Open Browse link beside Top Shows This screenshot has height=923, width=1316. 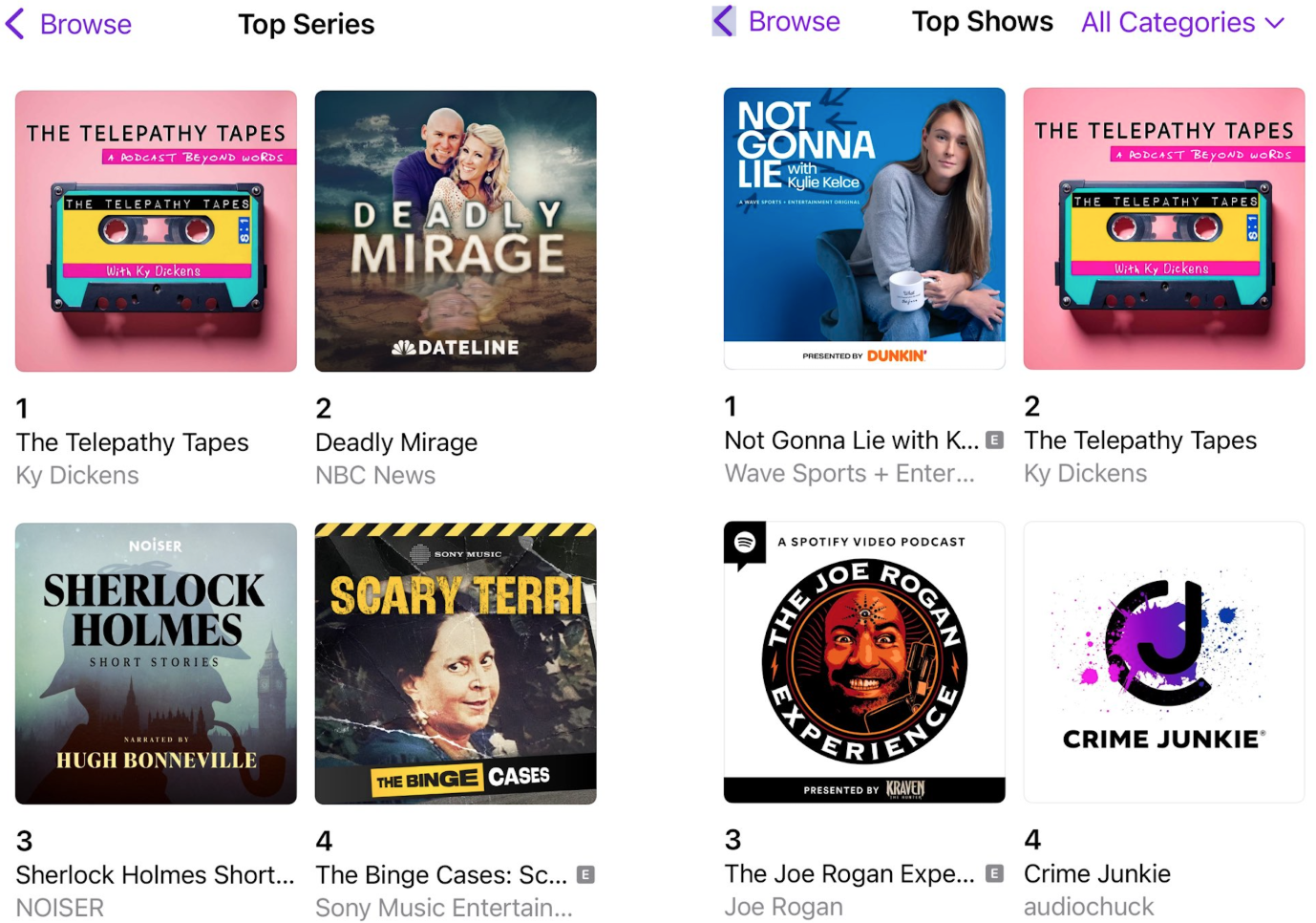(x=794, y=21)
